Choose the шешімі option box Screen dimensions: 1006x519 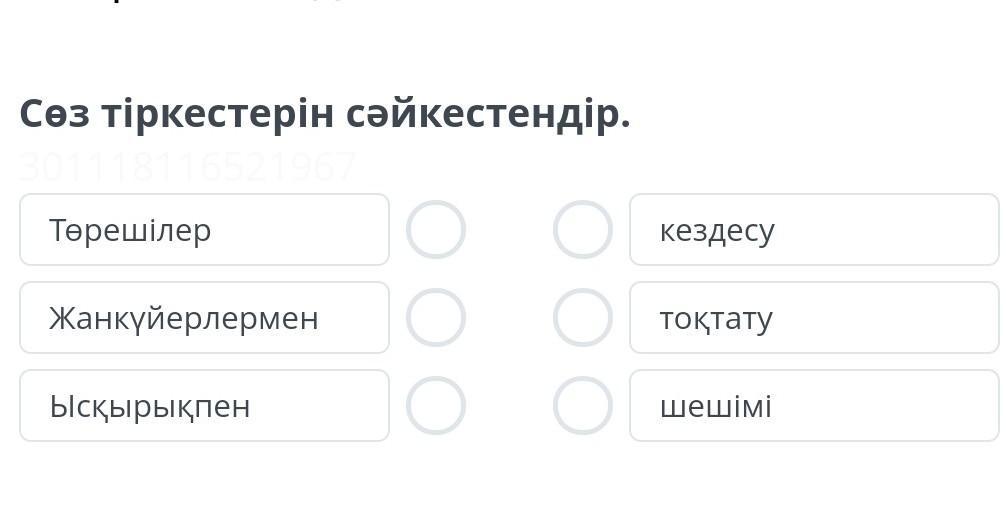coord(814,406)
